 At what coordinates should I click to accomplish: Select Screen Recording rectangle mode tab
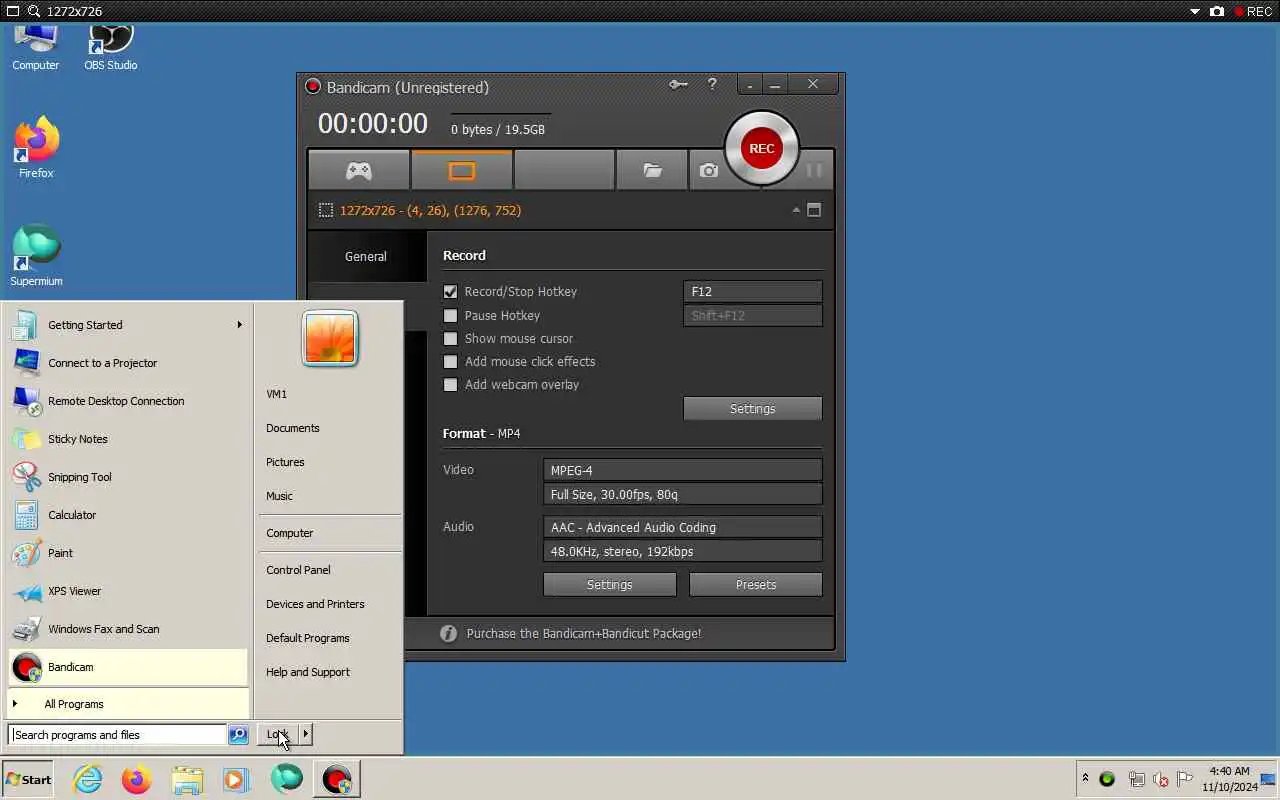coord(461,171)
